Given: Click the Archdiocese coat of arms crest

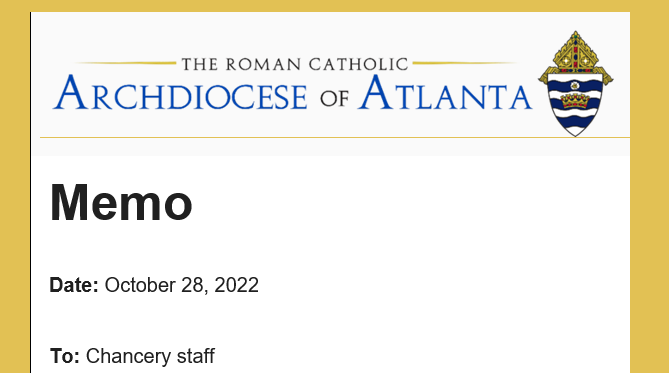Looking at the screenshot, I should tap(575, 84).
